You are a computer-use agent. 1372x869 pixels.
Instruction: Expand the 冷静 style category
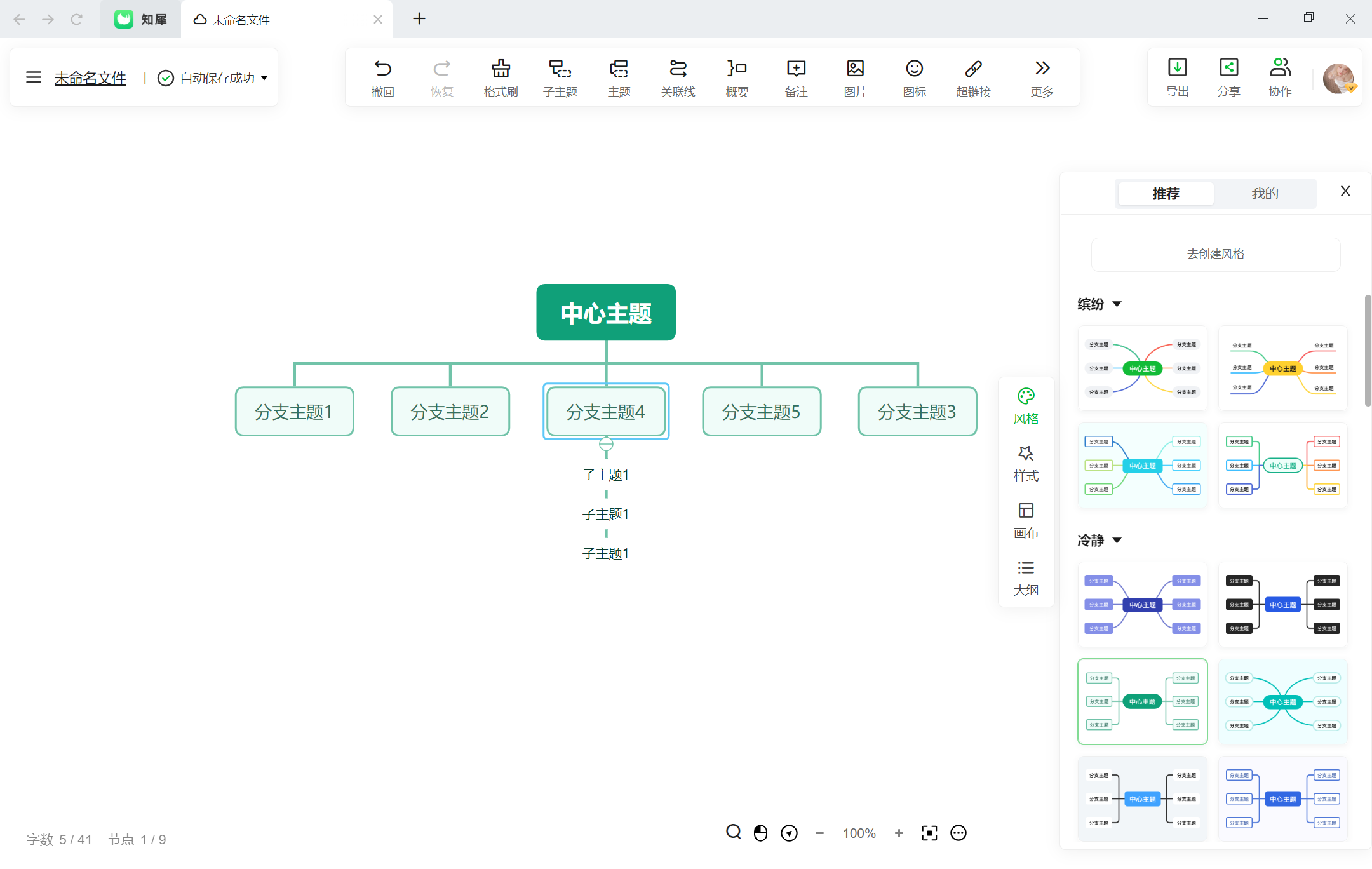pyautogui.click(x=1119, y=540)
